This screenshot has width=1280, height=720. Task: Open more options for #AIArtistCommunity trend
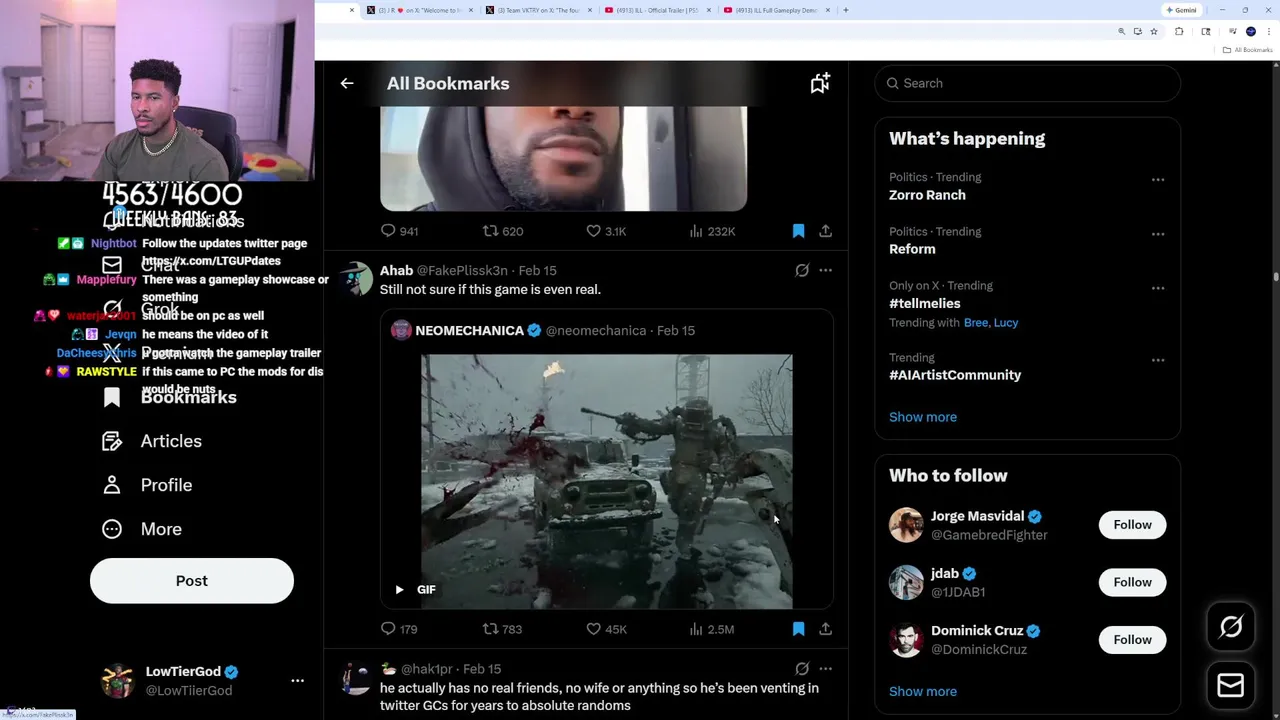[x=1158, y=360]
